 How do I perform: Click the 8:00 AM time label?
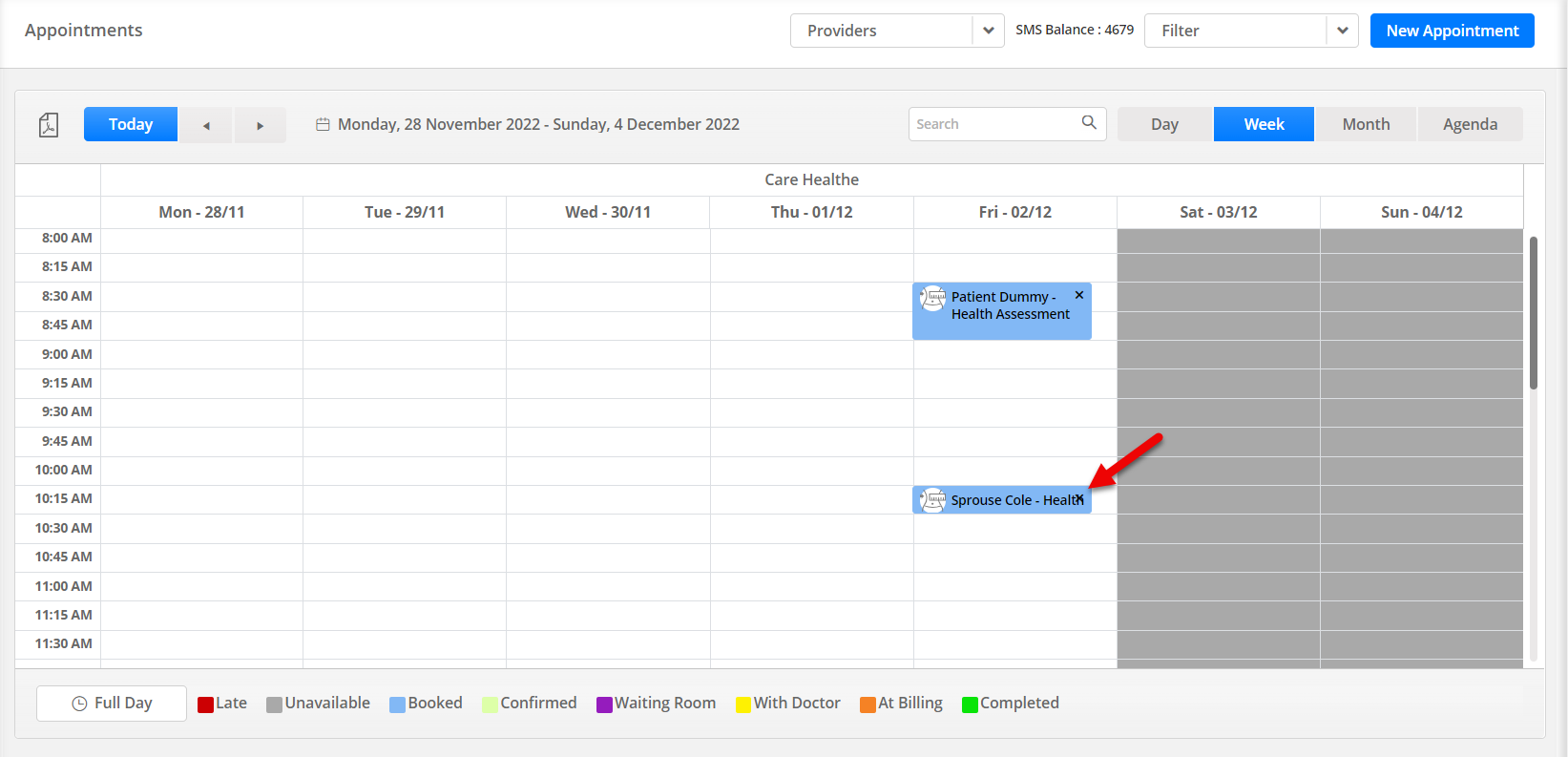(67, 238)
